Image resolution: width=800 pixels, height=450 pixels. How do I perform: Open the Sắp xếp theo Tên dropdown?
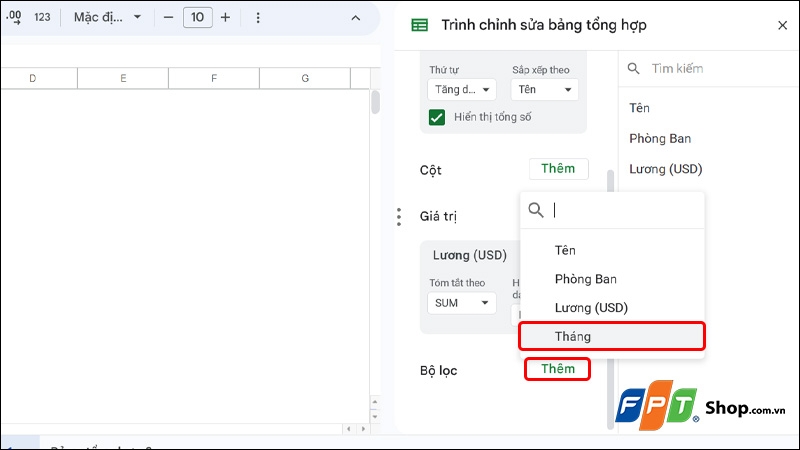544,90
